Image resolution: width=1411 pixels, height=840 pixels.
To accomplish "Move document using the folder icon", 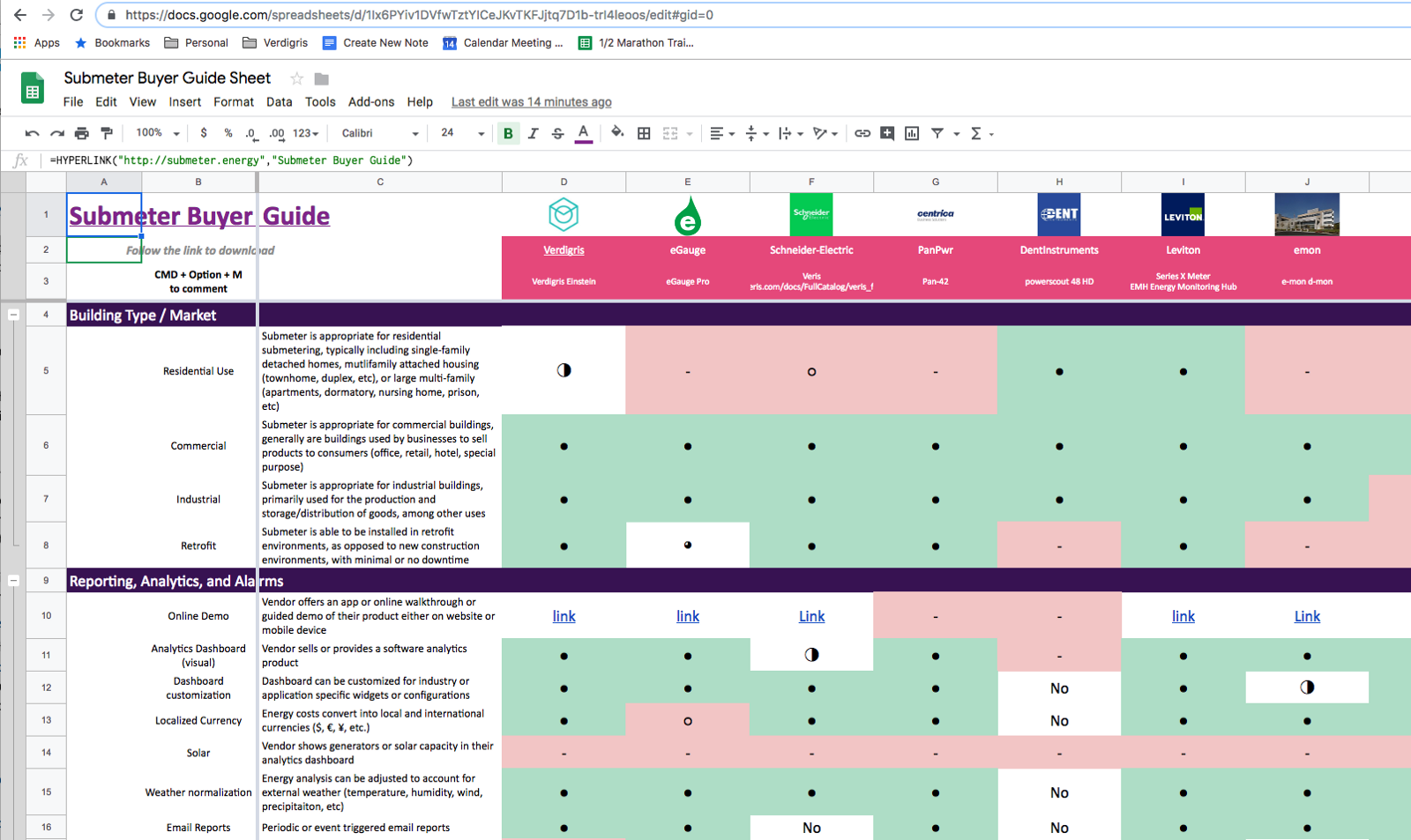I will coord(322,78).
